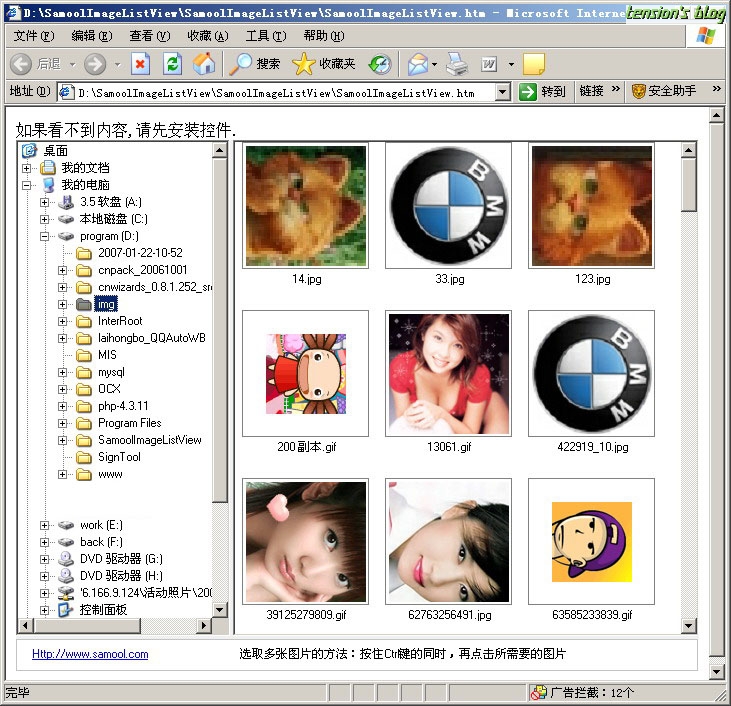Viewport: 731px width, 706px height.
Task: Refresh the page with green arrows icon
Action: point(172,64)
